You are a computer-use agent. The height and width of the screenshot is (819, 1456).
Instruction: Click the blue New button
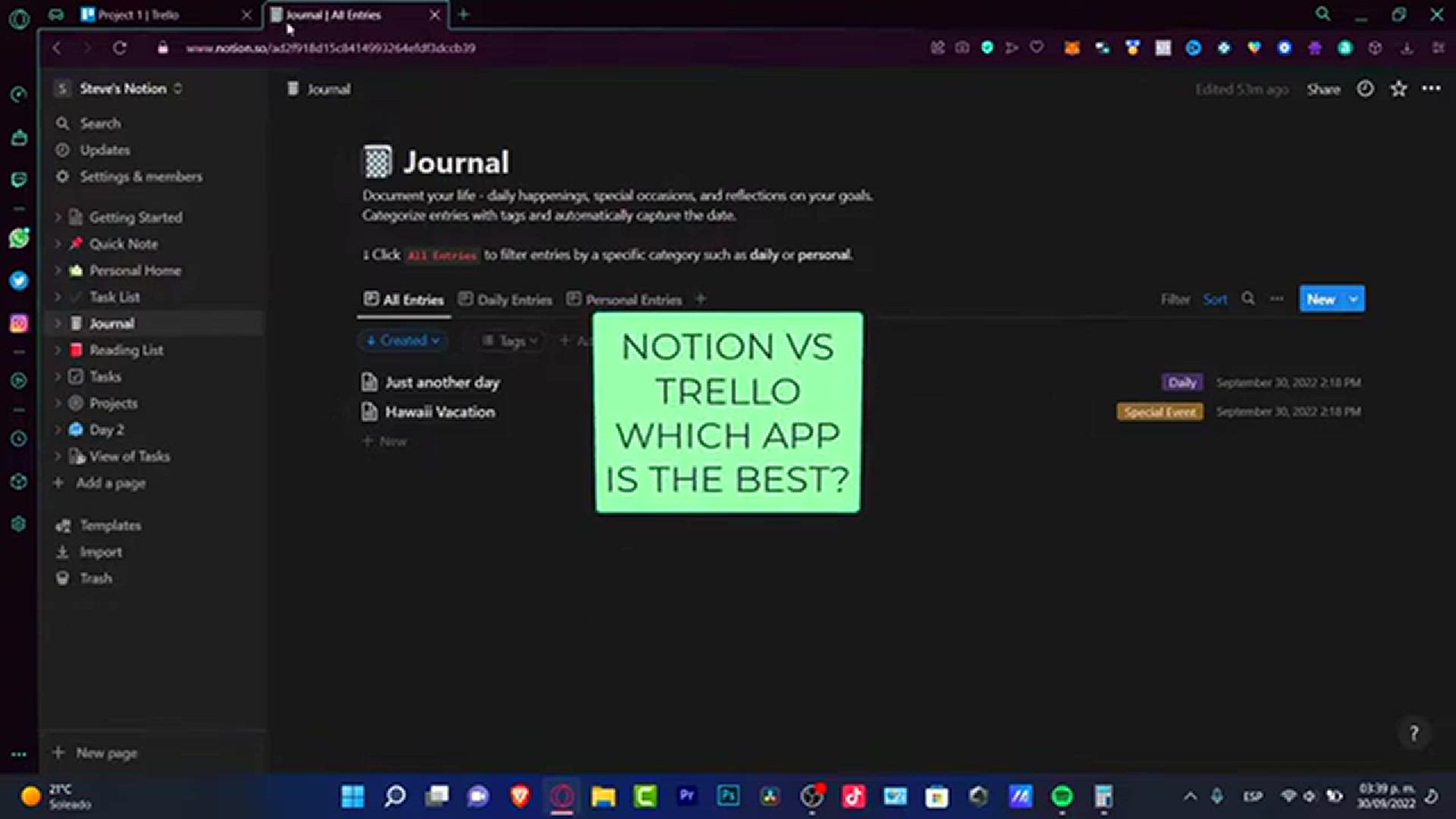point(1321,299)
